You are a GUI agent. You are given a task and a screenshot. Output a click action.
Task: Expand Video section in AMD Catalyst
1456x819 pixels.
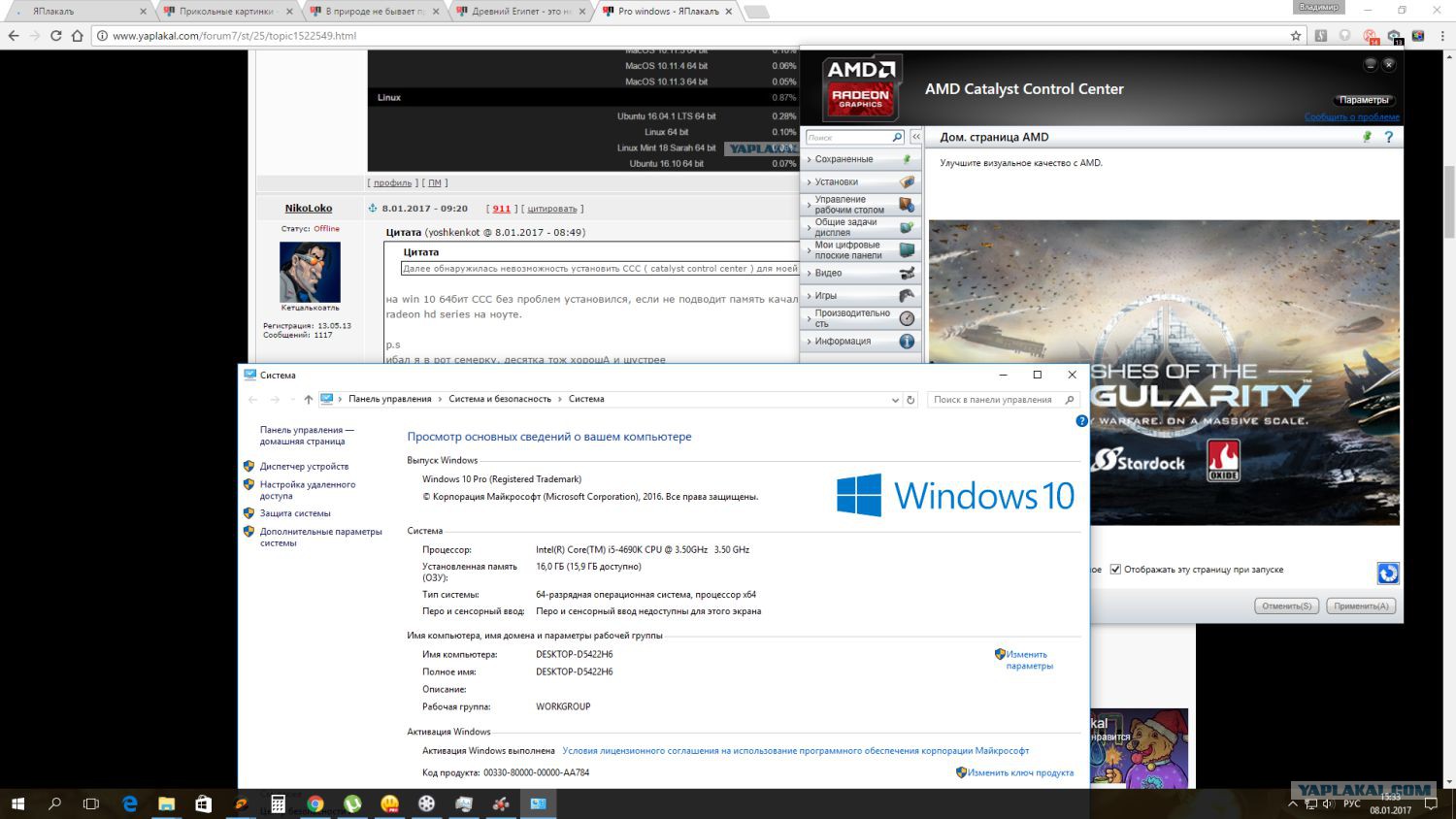pos(860,273)
